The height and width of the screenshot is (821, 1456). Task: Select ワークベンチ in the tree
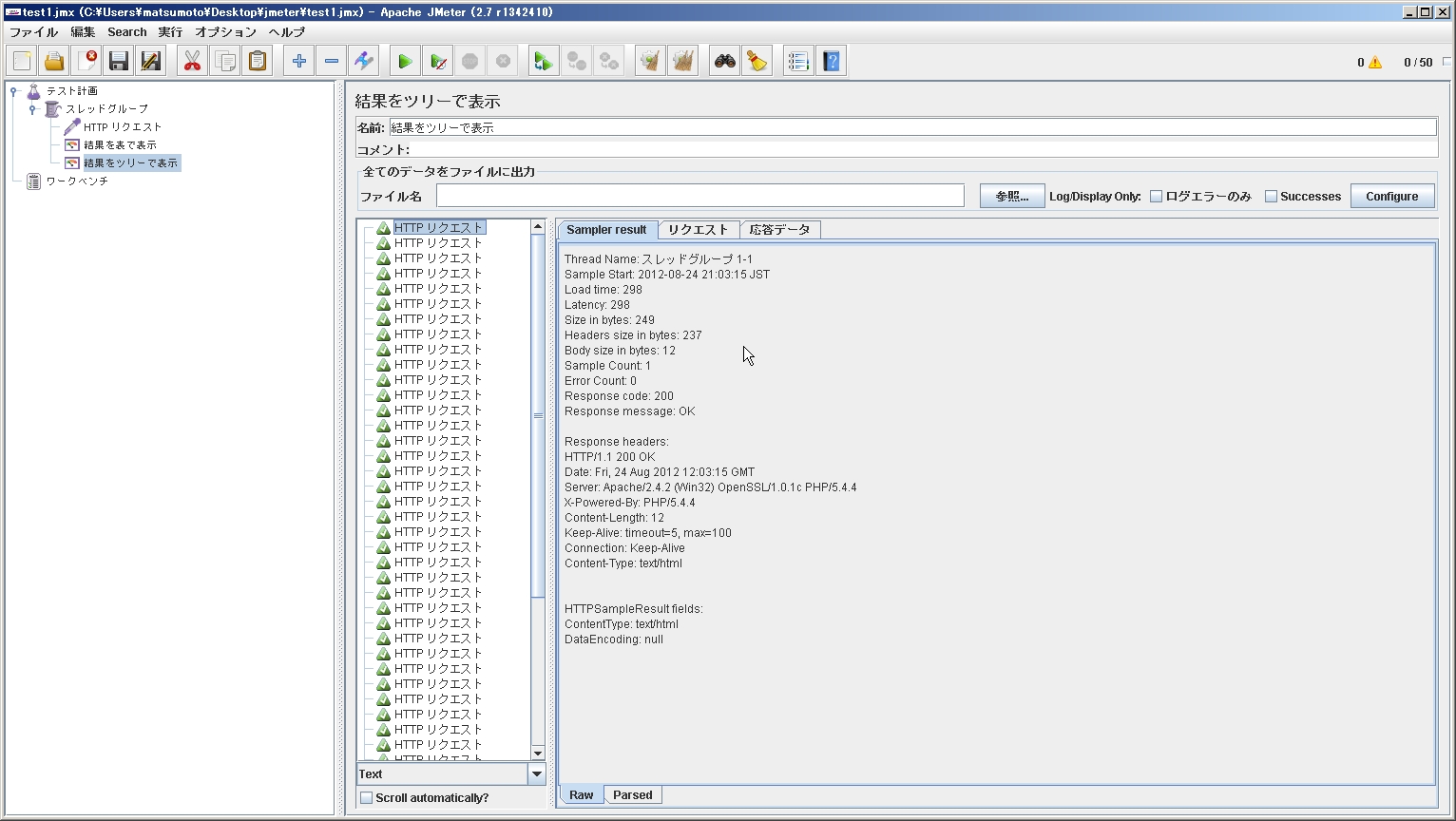pos(77,181)
